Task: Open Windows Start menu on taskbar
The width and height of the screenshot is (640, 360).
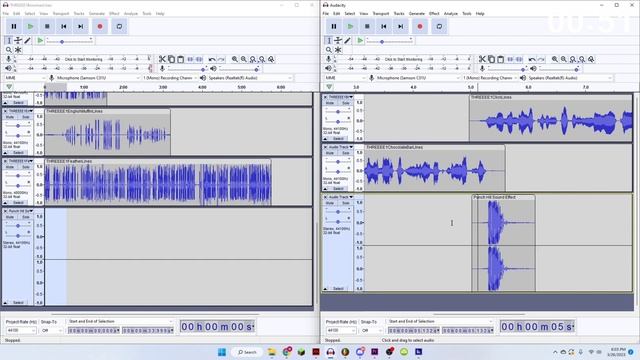Action: point(222,352)
